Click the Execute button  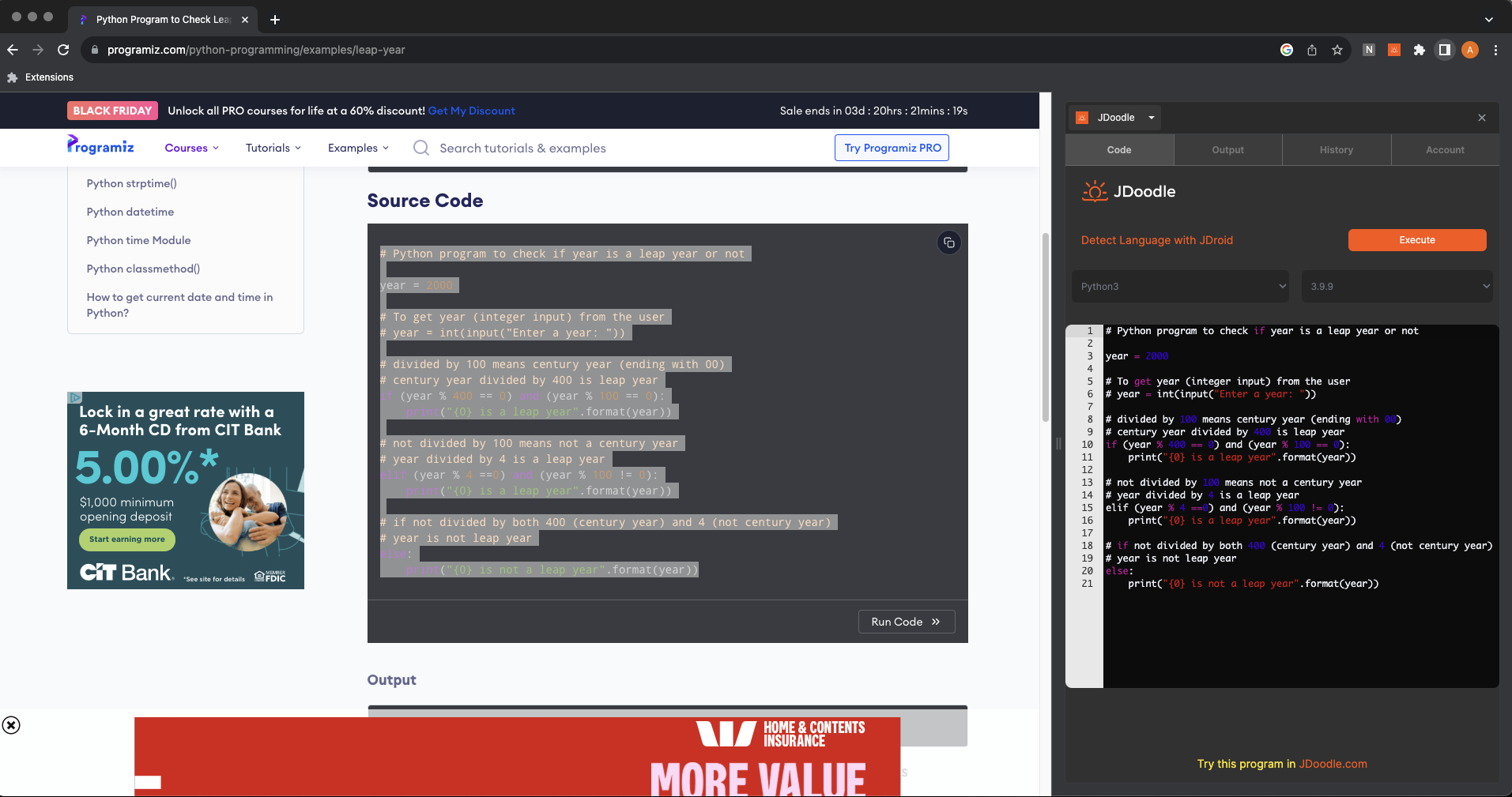coord(1417,240)
